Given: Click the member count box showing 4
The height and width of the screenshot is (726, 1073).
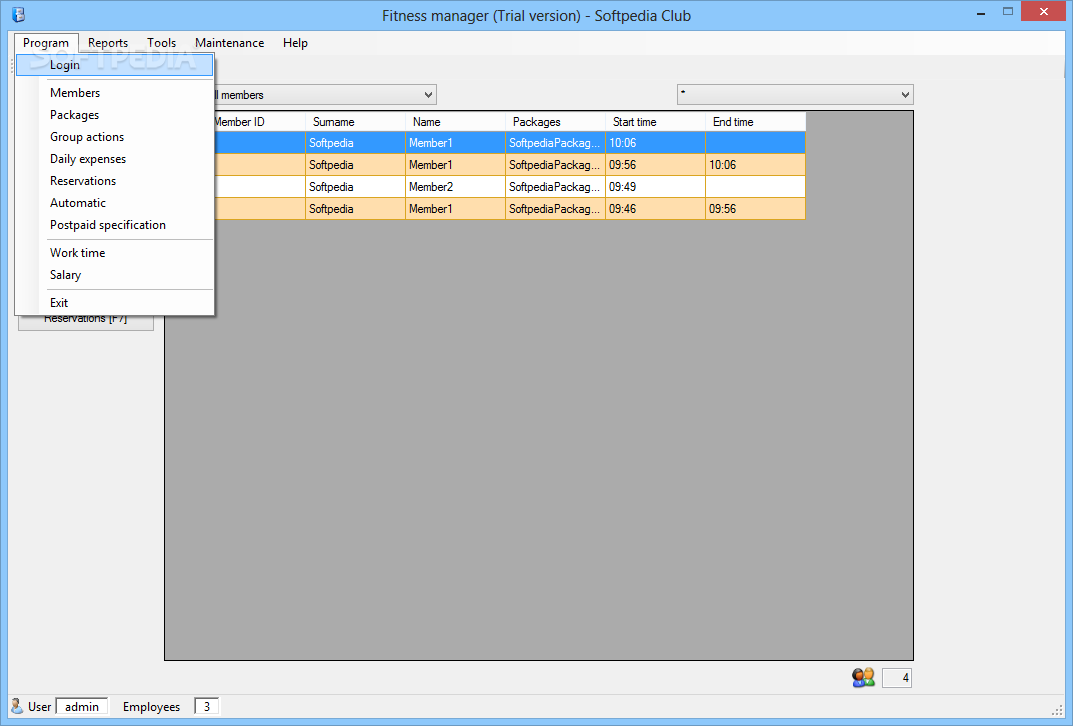Looking at the screenshot, I should [x=896, y=677].
